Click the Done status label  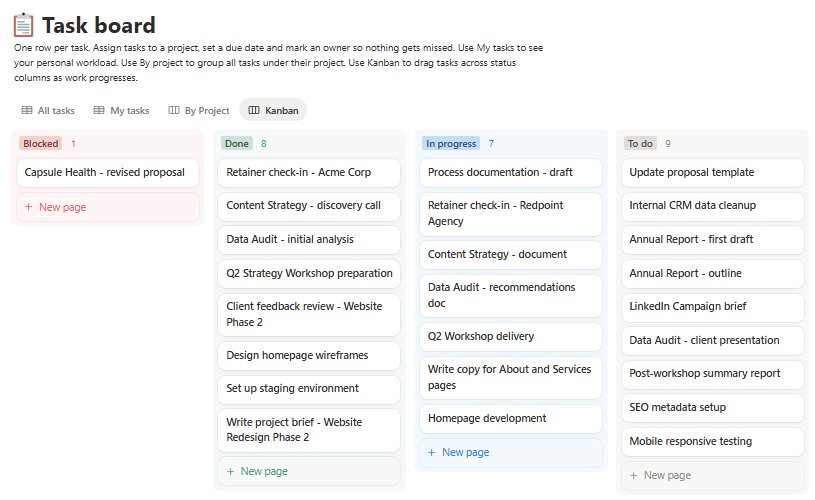236,143
